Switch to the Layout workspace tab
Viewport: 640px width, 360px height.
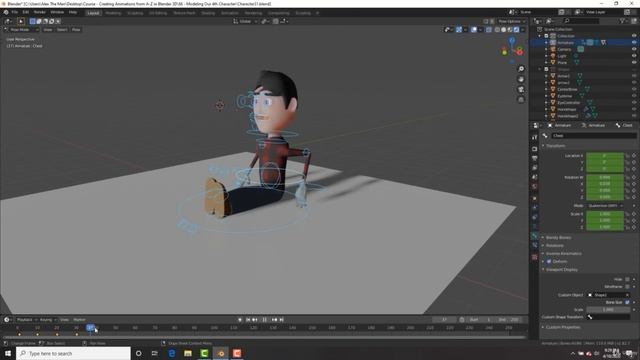click(x=93, y=13)
